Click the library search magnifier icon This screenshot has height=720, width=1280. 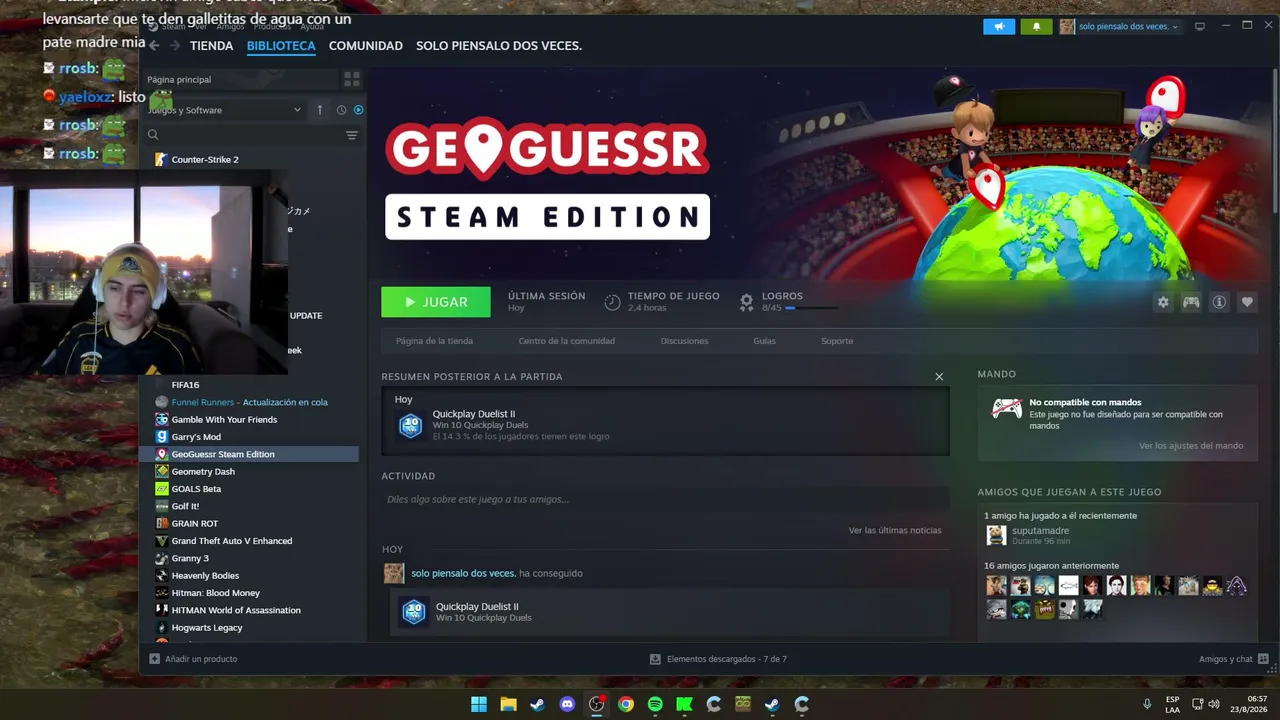click(153, 135)
